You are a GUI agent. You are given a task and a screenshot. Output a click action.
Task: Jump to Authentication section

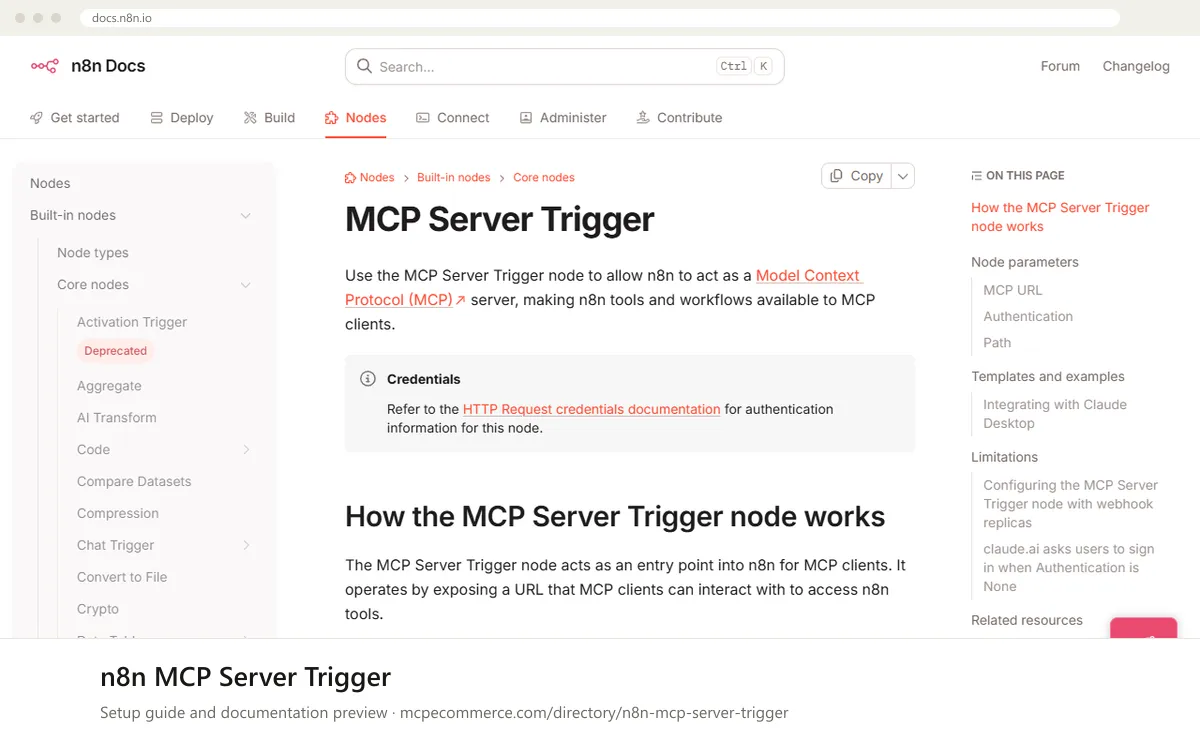click(x=1028, y=316)
